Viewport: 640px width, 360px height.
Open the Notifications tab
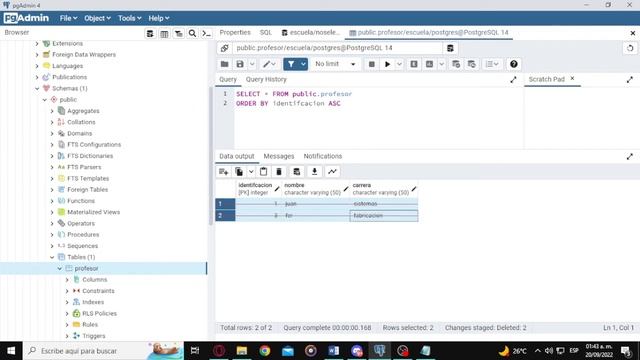coord(323,156)
